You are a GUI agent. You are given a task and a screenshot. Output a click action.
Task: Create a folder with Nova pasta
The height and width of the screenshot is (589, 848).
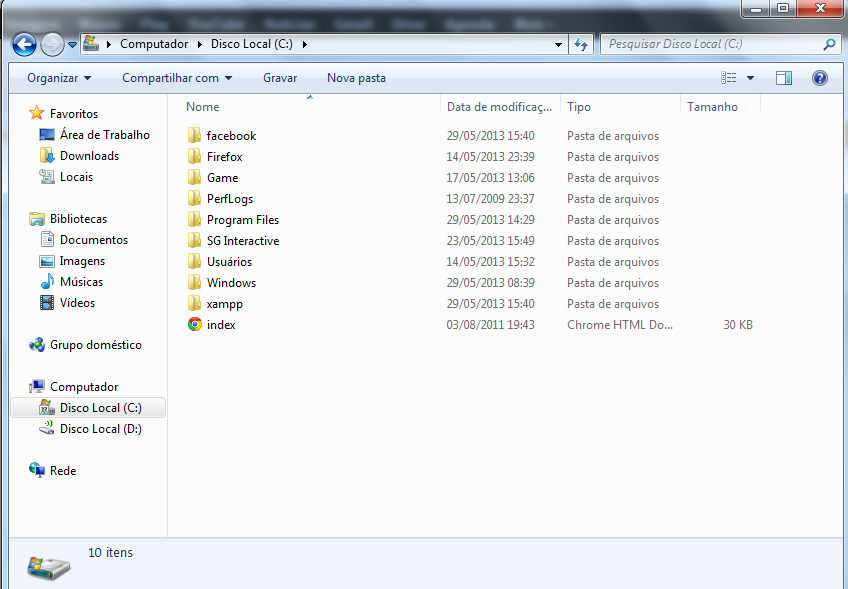point(356,78)
